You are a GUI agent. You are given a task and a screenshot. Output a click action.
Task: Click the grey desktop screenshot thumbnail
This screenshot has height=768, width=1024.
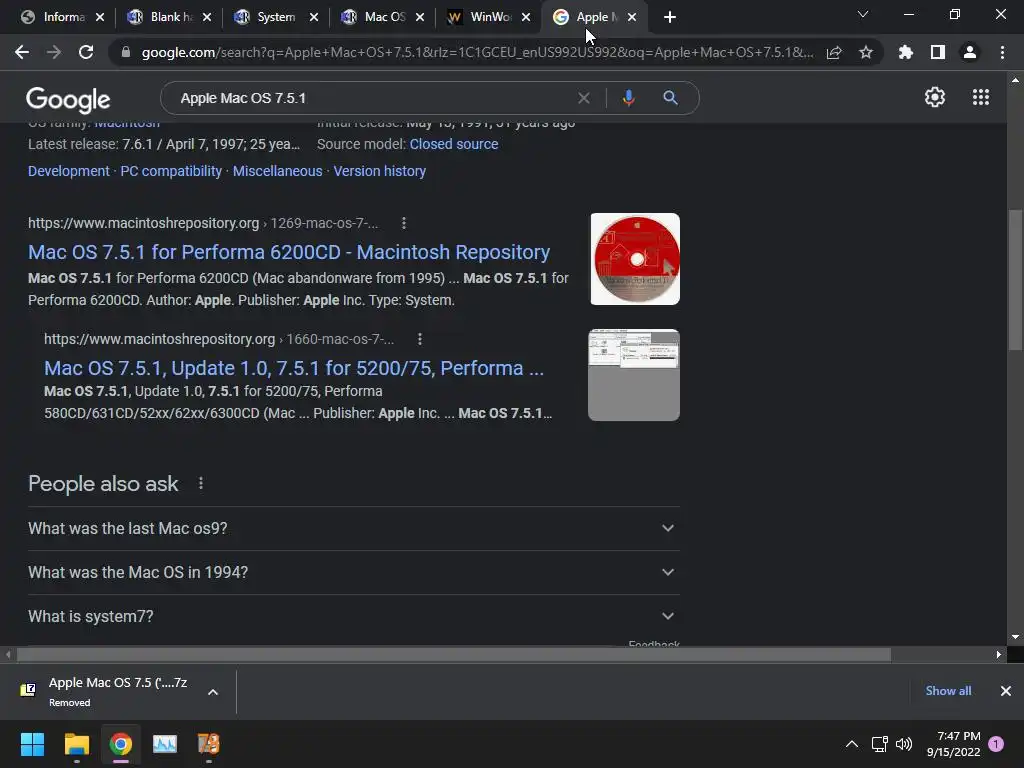tap(633, 375)
